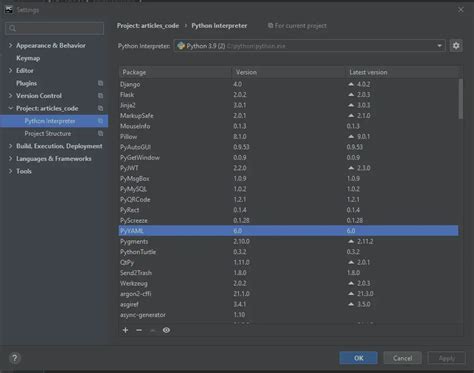Click Project: articles_code breadcrumb
Image resolution: width=474 pixels, height=373 pixels.
pyautogui.click(x=148, y=26)
